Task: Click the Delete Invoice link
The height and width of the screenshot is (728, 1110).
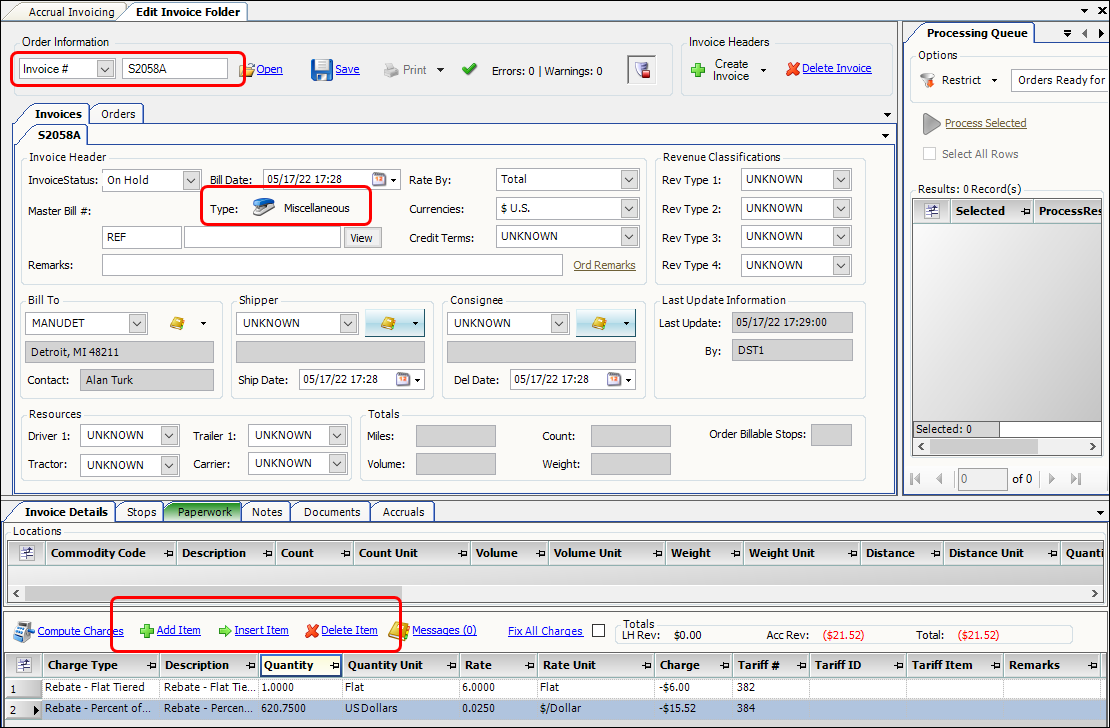Action: pyautogui.click(x=836, y=69)
